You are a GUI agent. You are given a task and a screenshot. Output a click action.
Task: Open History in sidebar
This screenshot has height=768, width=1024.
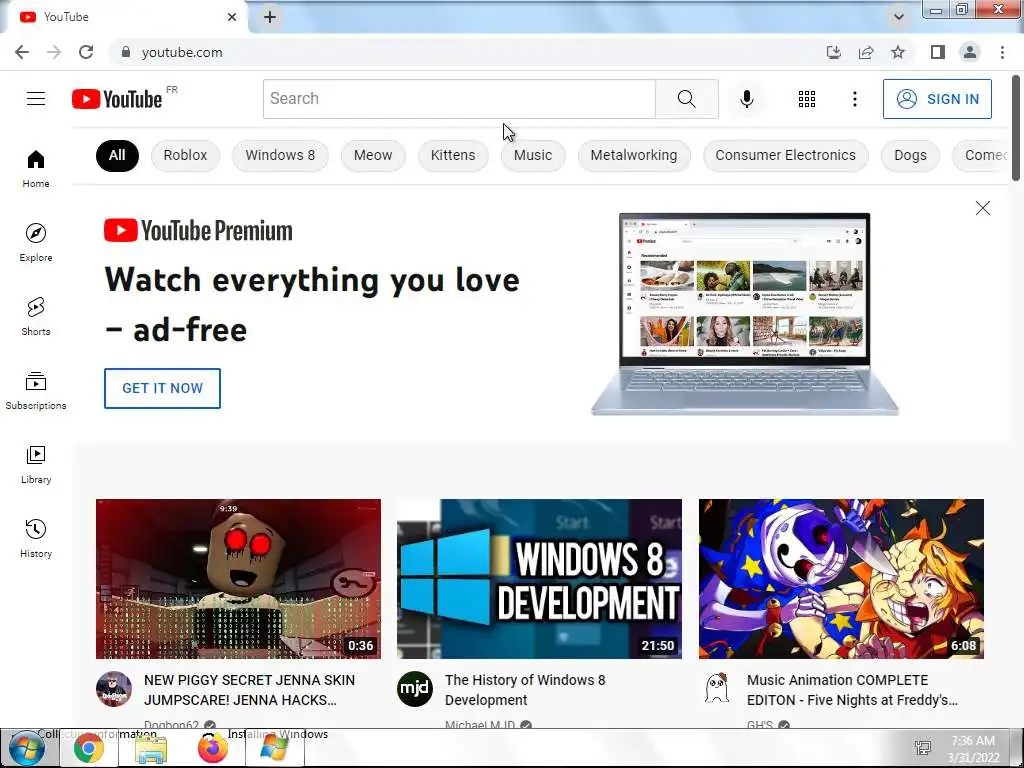(x=36, y=538)
